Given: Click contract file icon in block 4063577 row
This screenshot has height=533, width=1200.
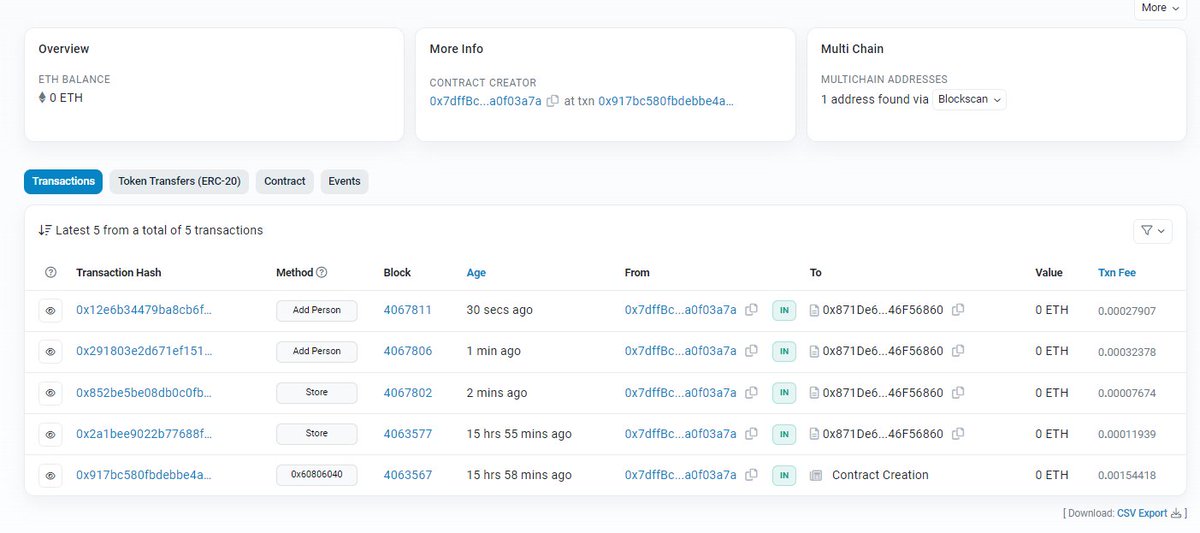Looking at the screenshot, I should tap(814, 434).
